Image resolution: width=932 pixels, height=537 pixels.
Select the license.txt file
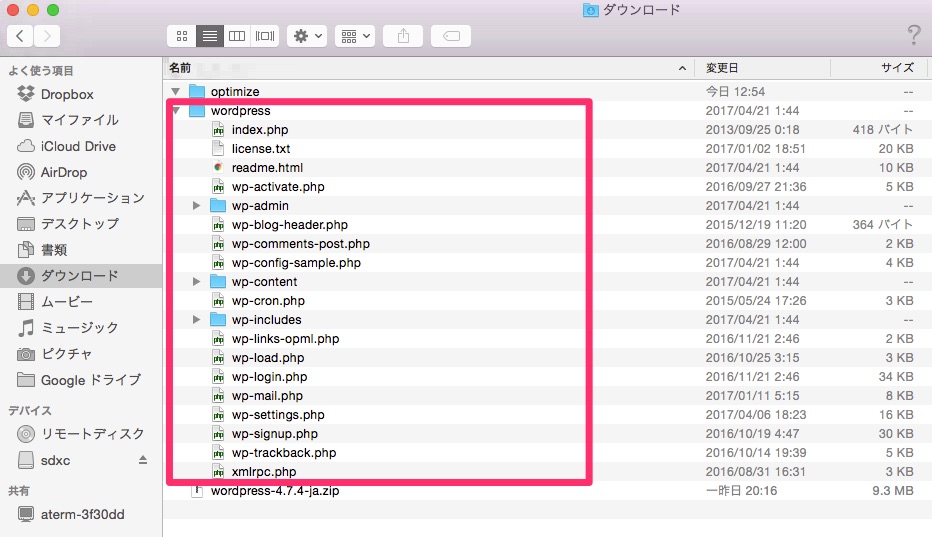pos(261,149)
